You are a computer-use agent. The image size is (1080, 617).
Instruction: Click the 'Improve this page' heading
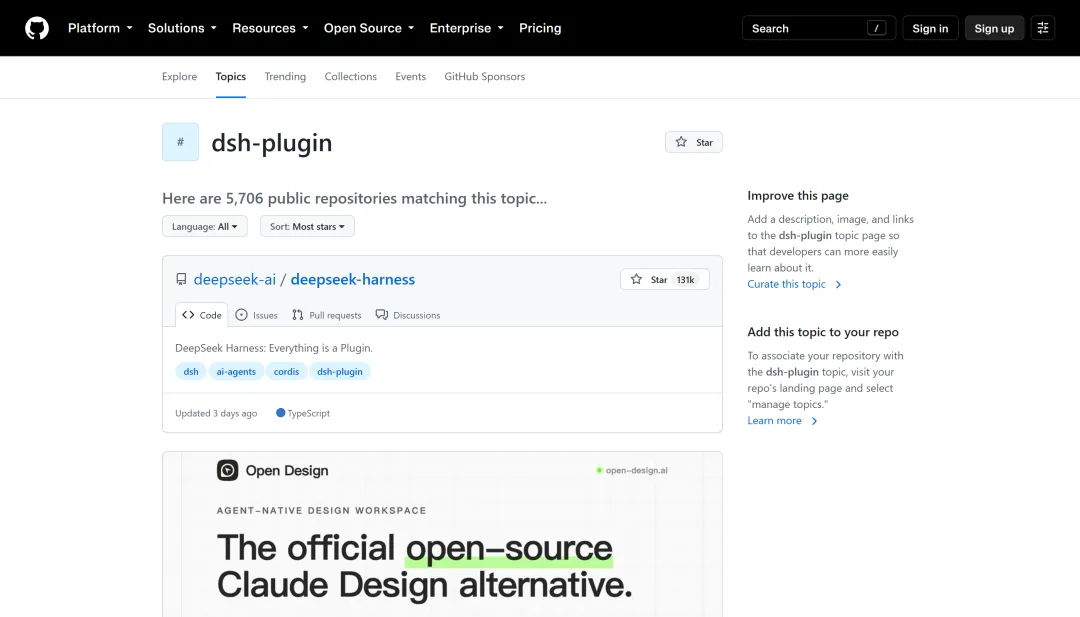[798, 196]
